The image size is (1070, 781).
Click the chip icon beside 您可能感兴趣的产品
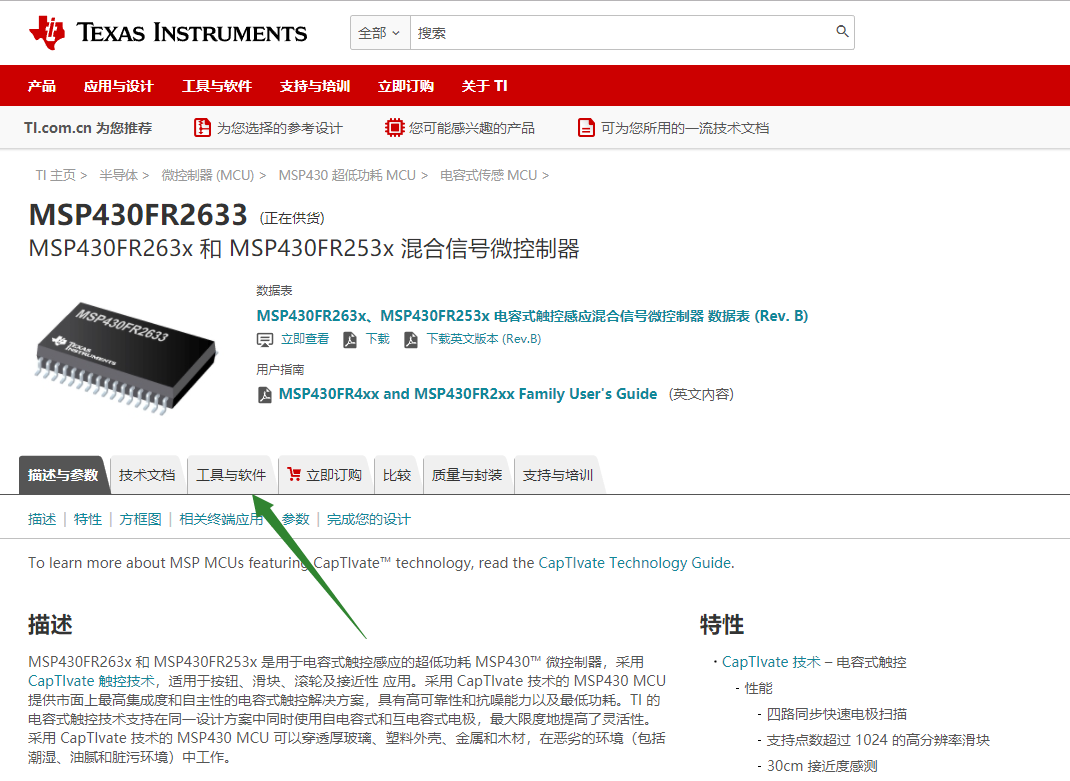pos(394,128)
